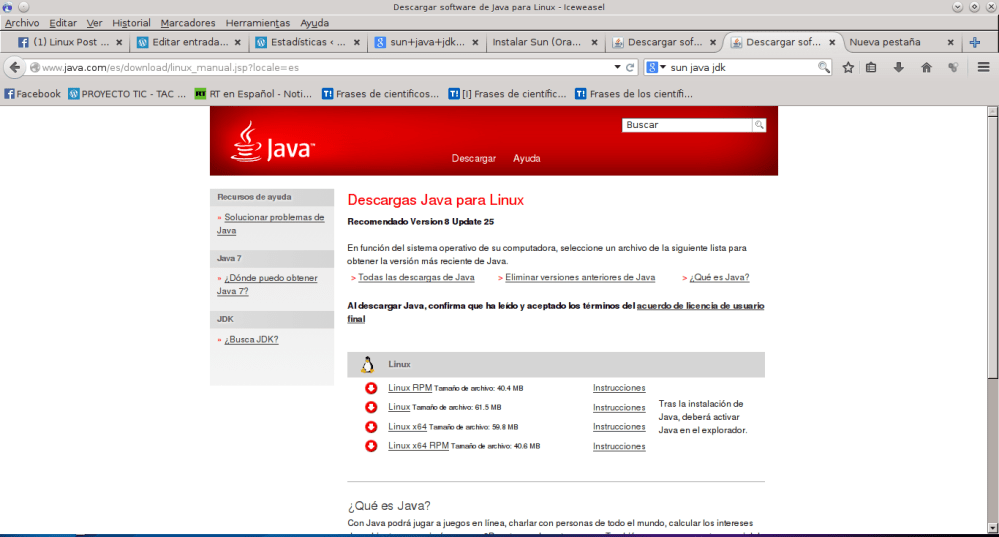Click the Facebook bookmark icon
Viewport: 999px width, 537px height.
coord(10,94)
